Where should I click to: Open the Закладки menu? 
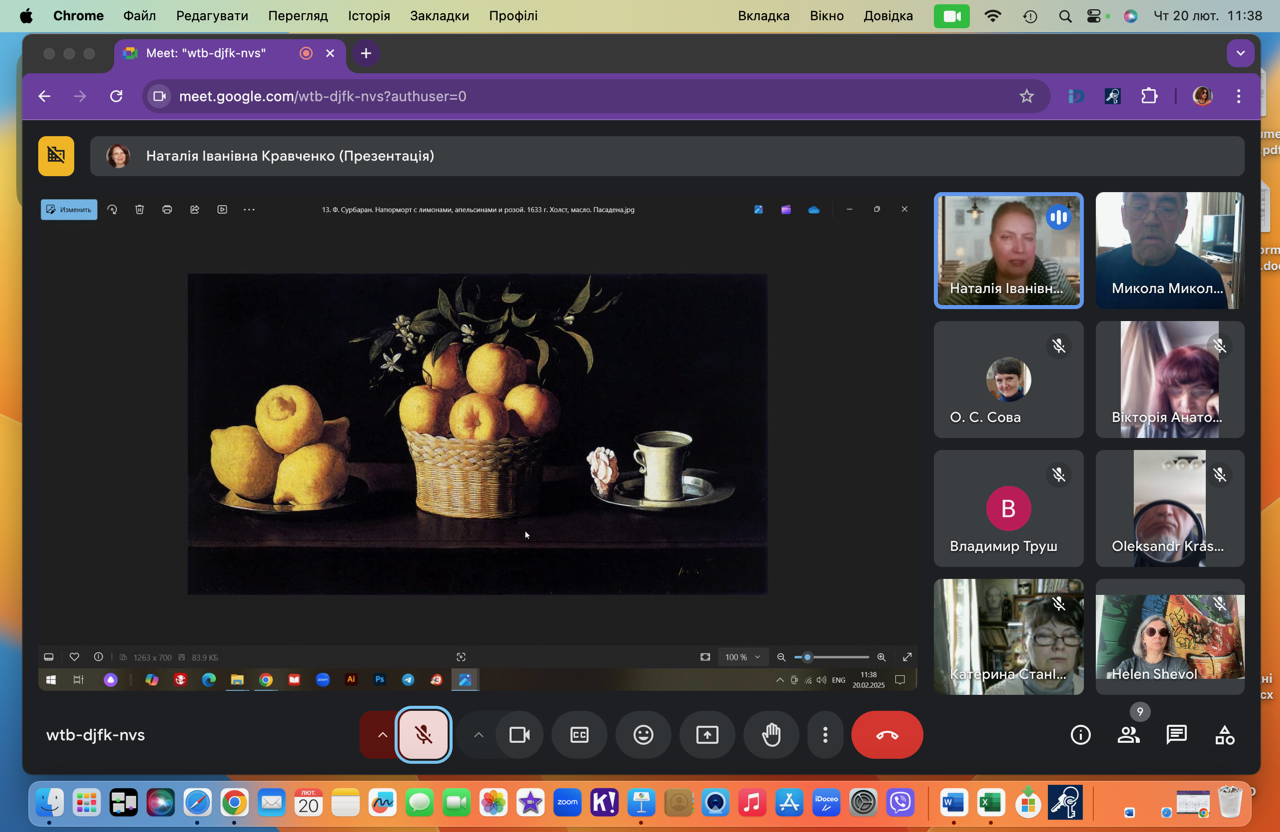[439, 16]
